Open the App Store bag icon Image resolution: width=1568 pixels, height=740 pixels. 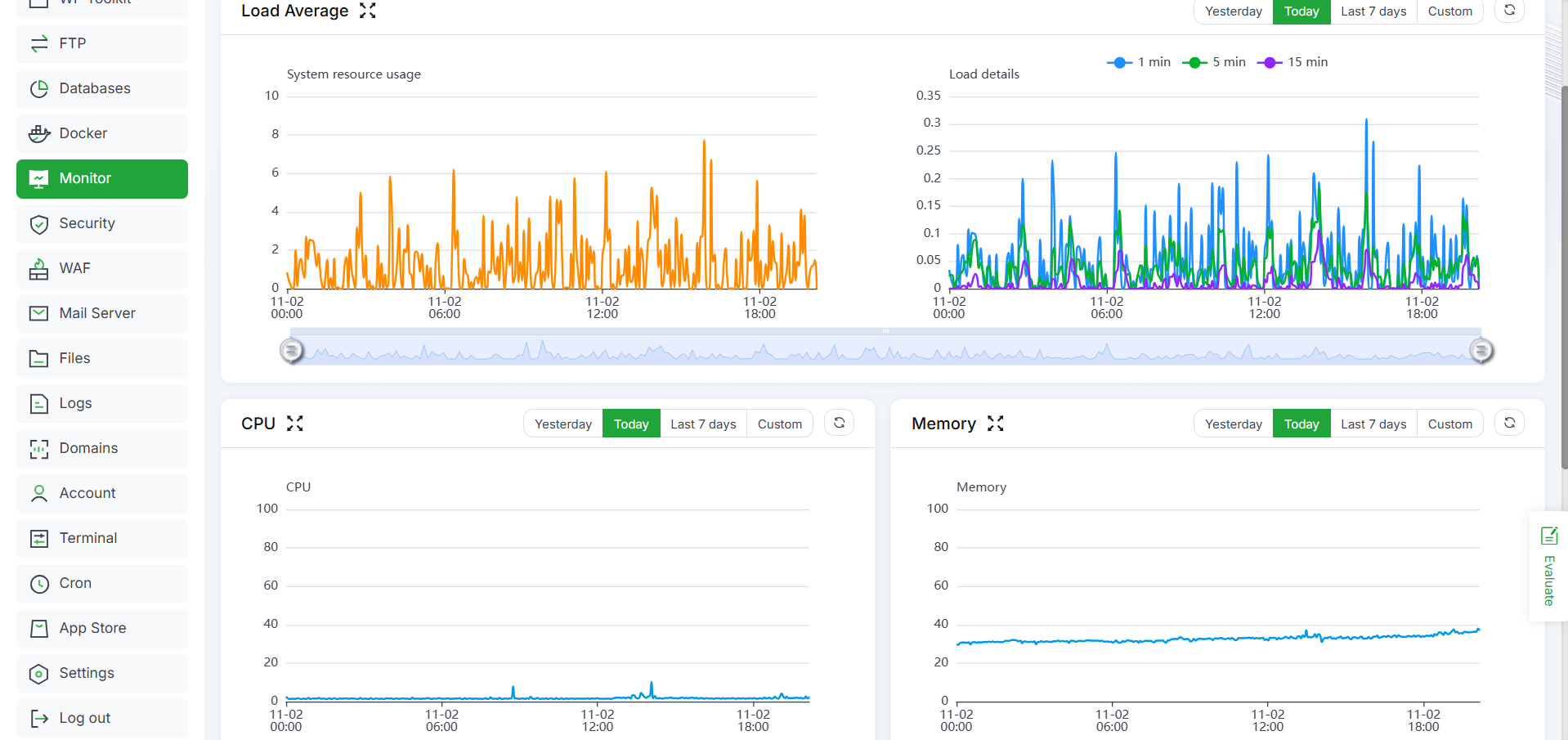[x=39, y=628]
